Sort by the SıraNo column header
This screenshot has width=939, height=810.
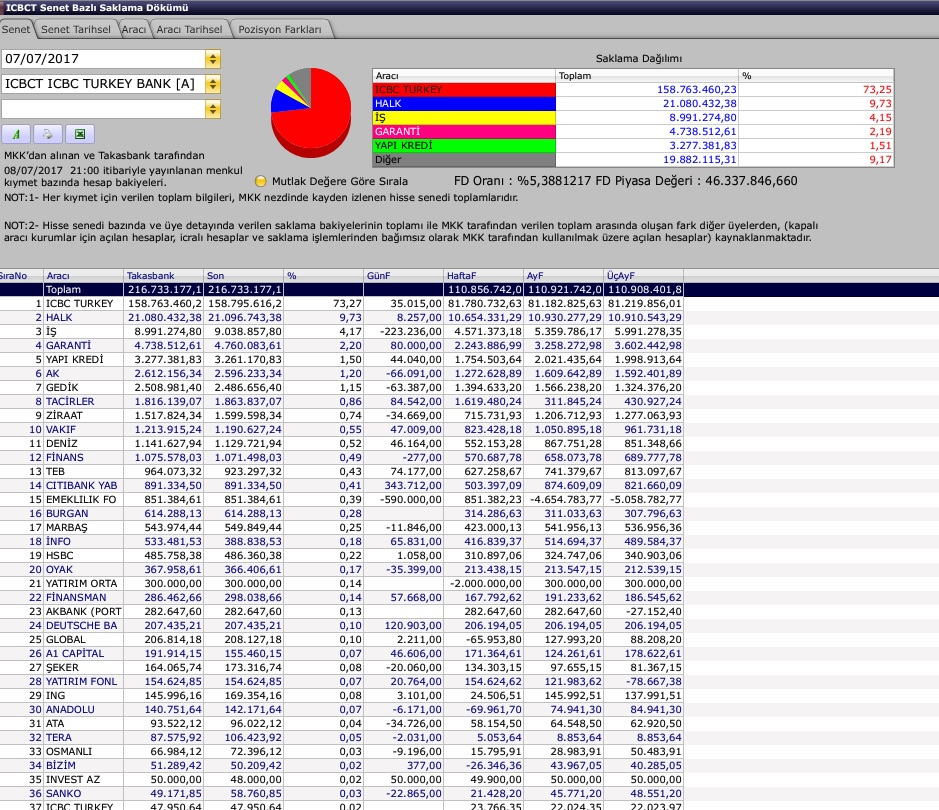[x=21, y=275]
